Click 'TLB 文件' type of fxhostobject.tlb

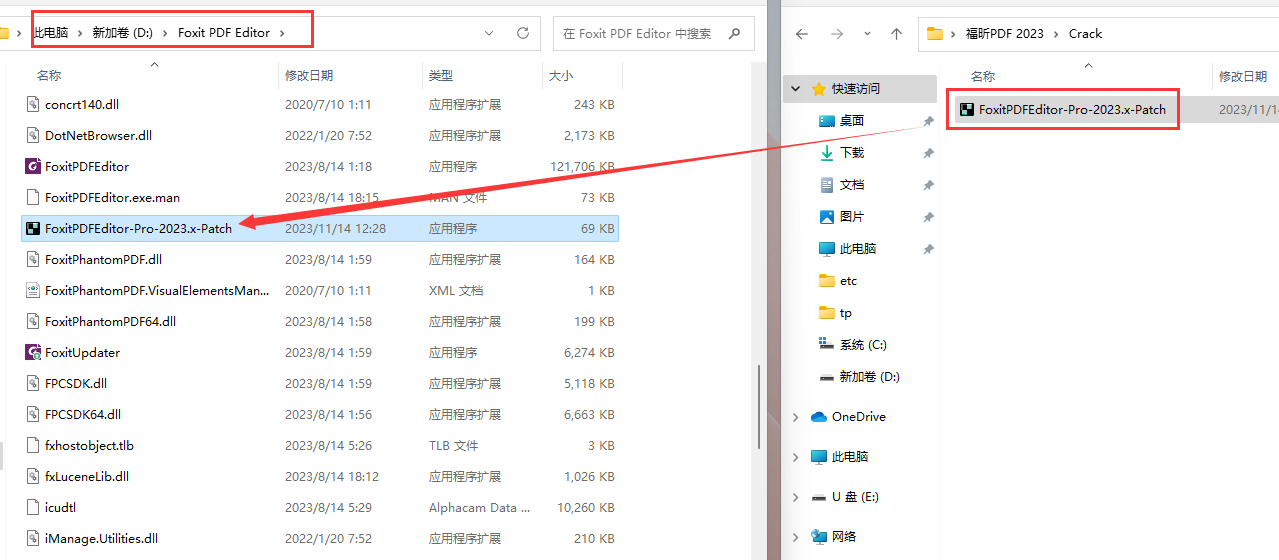point(454,445)
